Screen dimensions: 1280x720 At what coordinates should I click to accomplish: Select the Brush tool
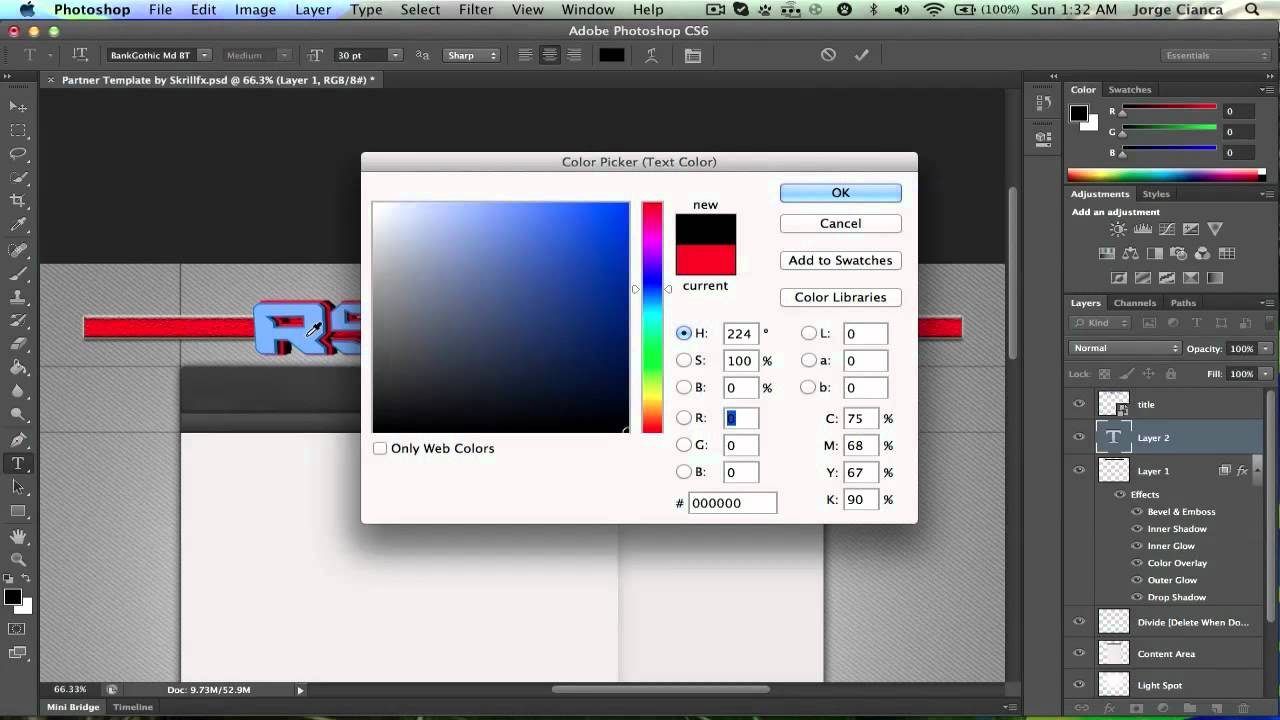(18, 273)
